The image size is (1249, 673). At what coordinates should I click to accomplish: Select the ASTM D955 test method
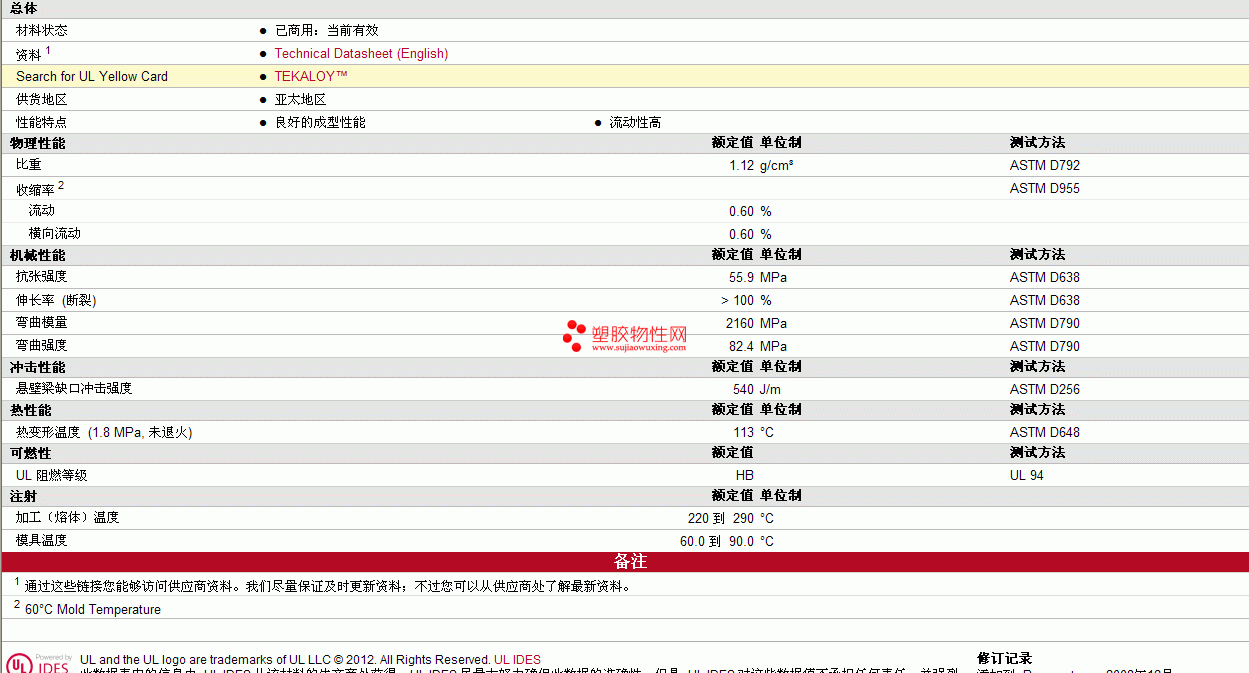(1045, 189)
